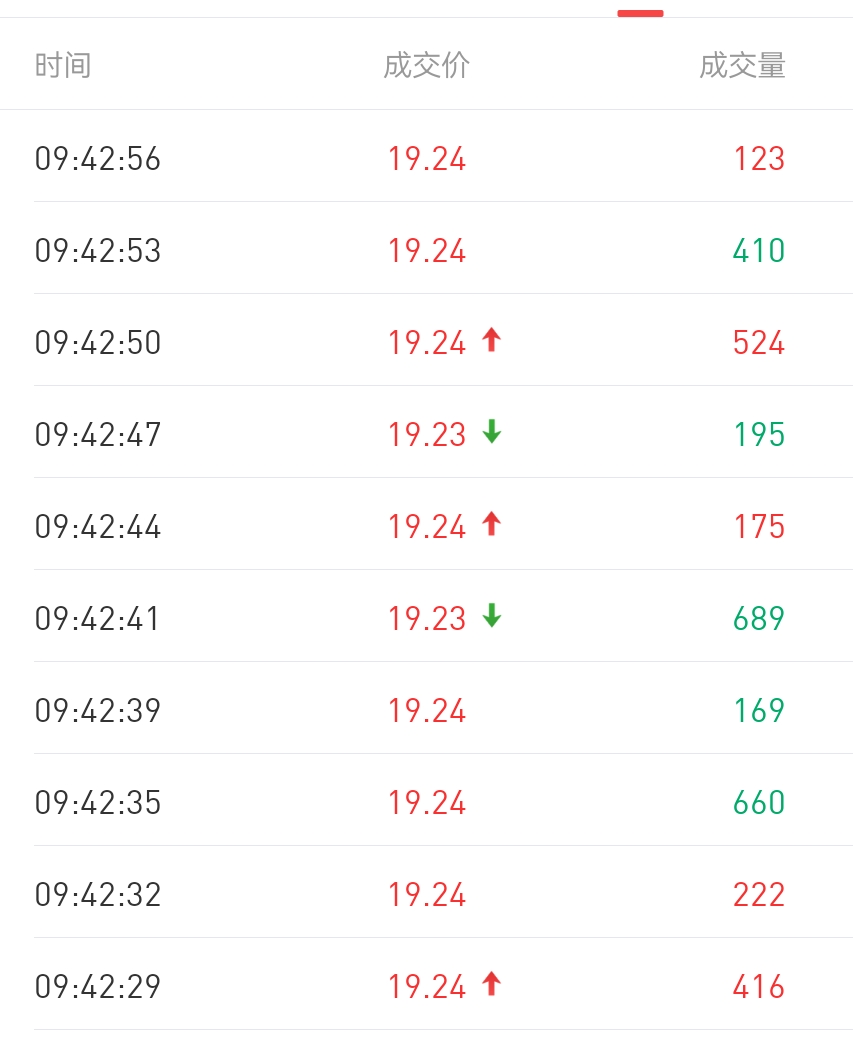This screenshot has width=853, height=1057.
Task: Click the green down arrow at 09:42:41
Action: coord(491,617)
